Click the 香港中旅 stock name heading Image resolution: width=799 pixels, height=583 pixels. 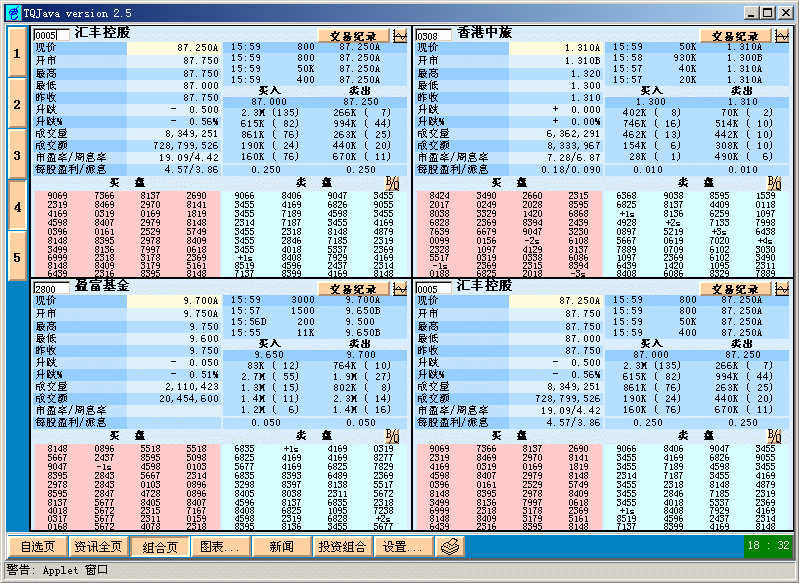484,33
